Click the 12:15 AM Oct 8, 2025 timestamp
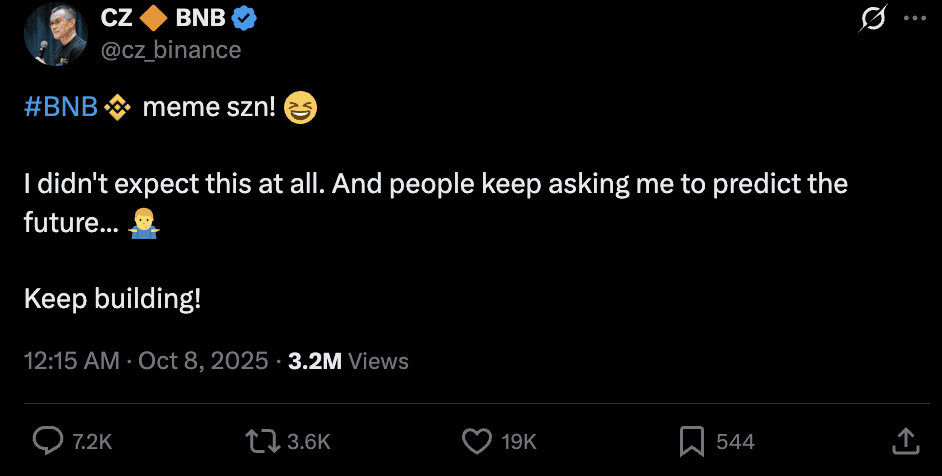This screenshot has height=476, width=942. point(146,361)
